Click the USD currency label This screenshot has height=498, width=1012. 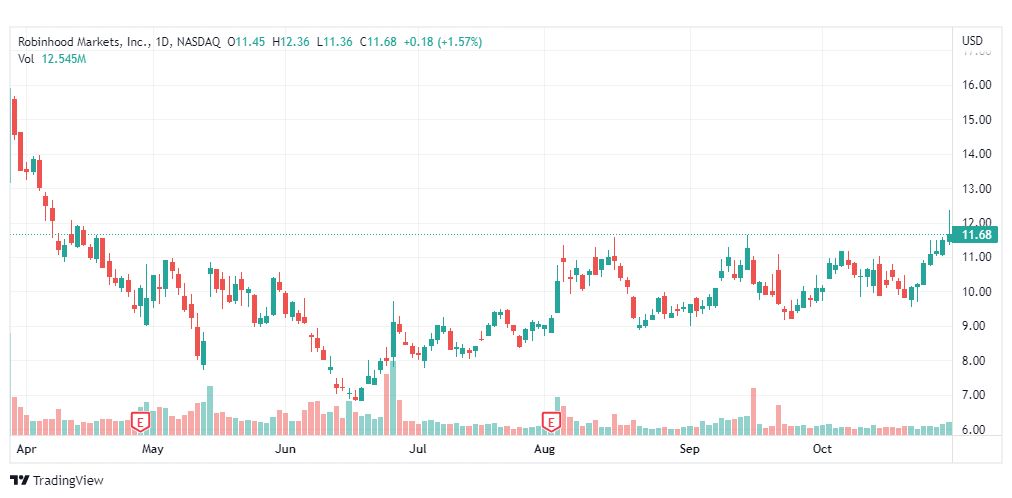point(971,41)
